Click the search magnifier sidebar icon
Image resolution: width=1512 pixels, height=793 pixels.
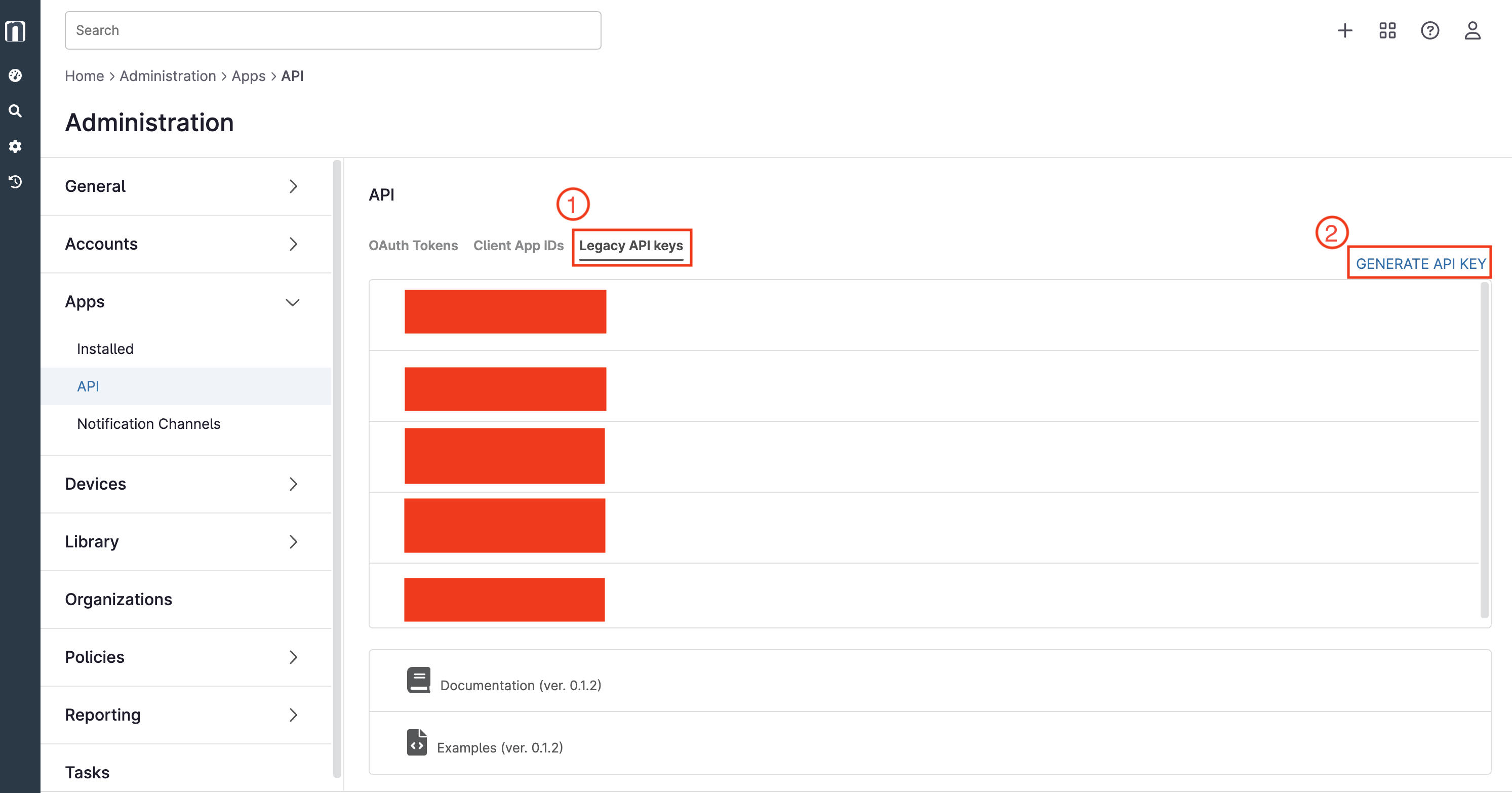15,111
